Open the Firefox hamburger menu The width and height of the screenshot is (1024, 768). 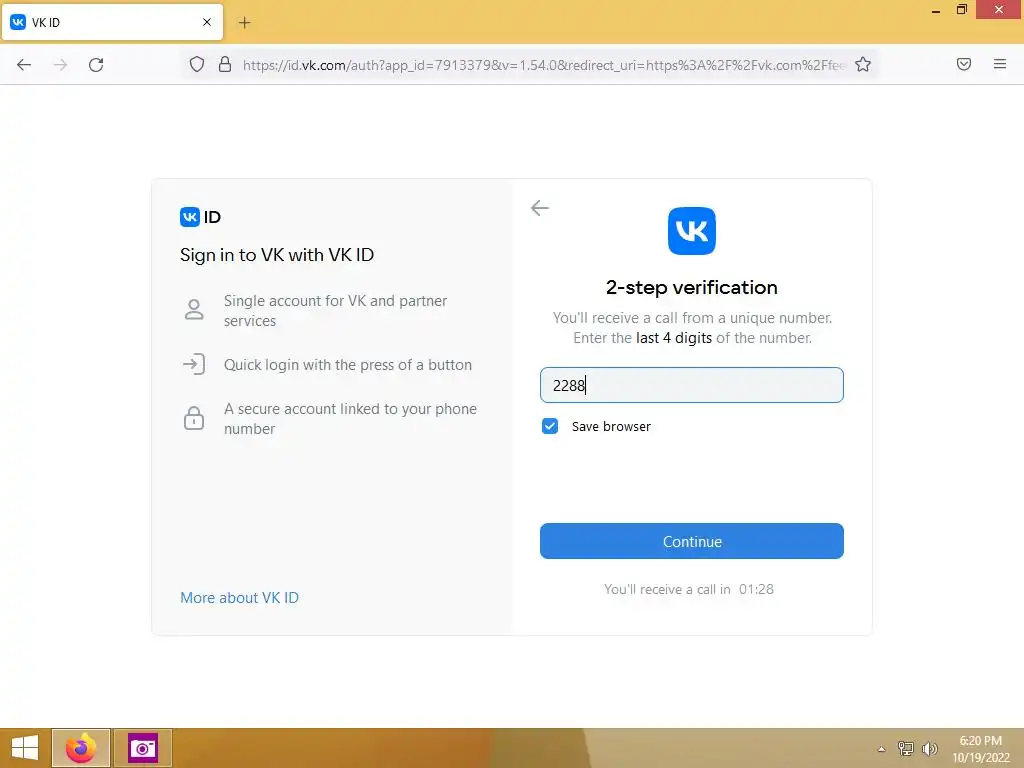click(999, 64)
